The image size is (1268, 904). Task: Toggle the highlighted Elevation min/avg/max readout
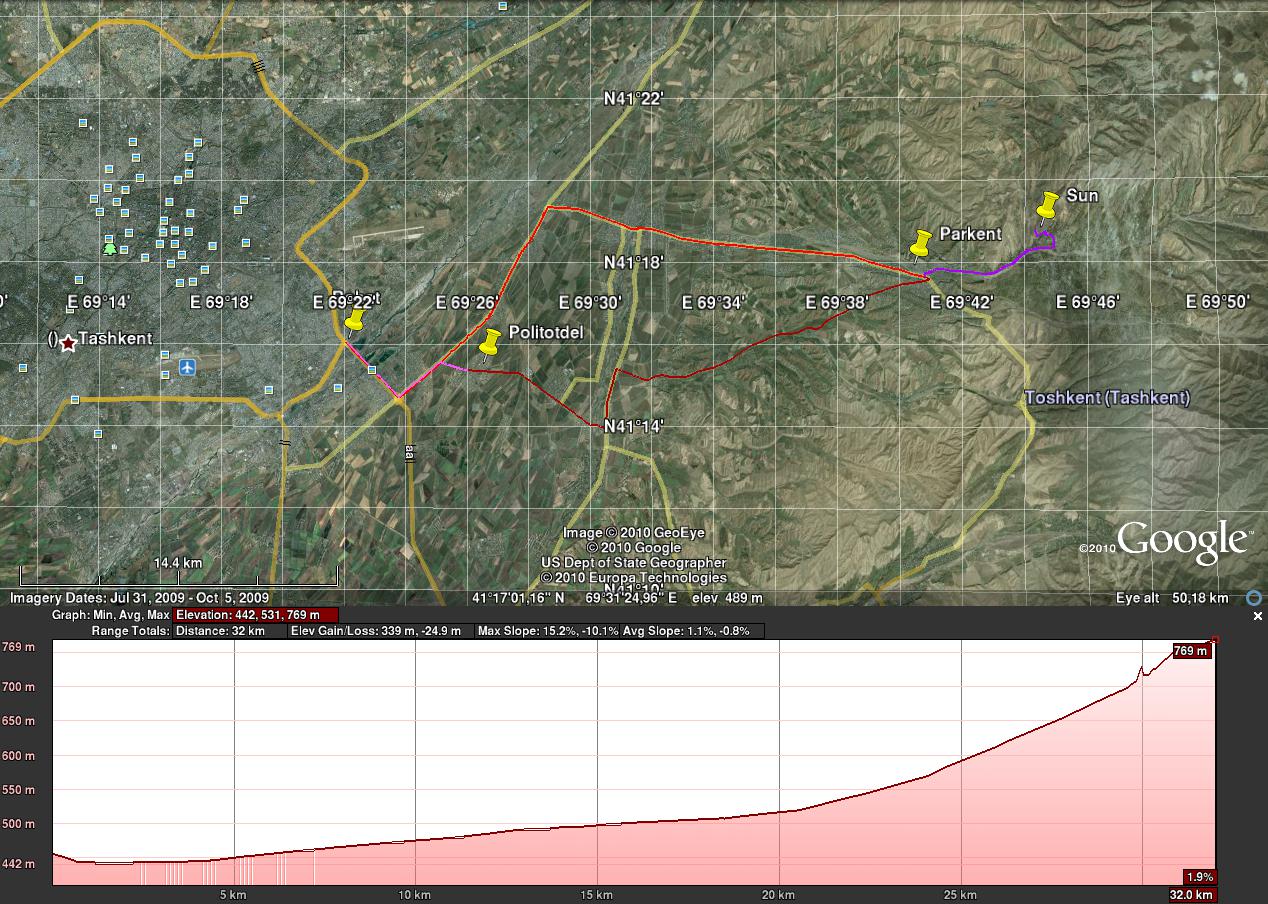(254, 615)
